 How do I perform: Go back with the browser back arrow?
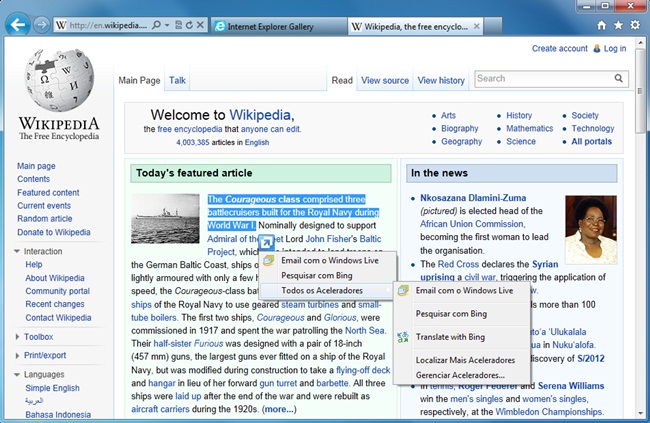pos(17,25)
